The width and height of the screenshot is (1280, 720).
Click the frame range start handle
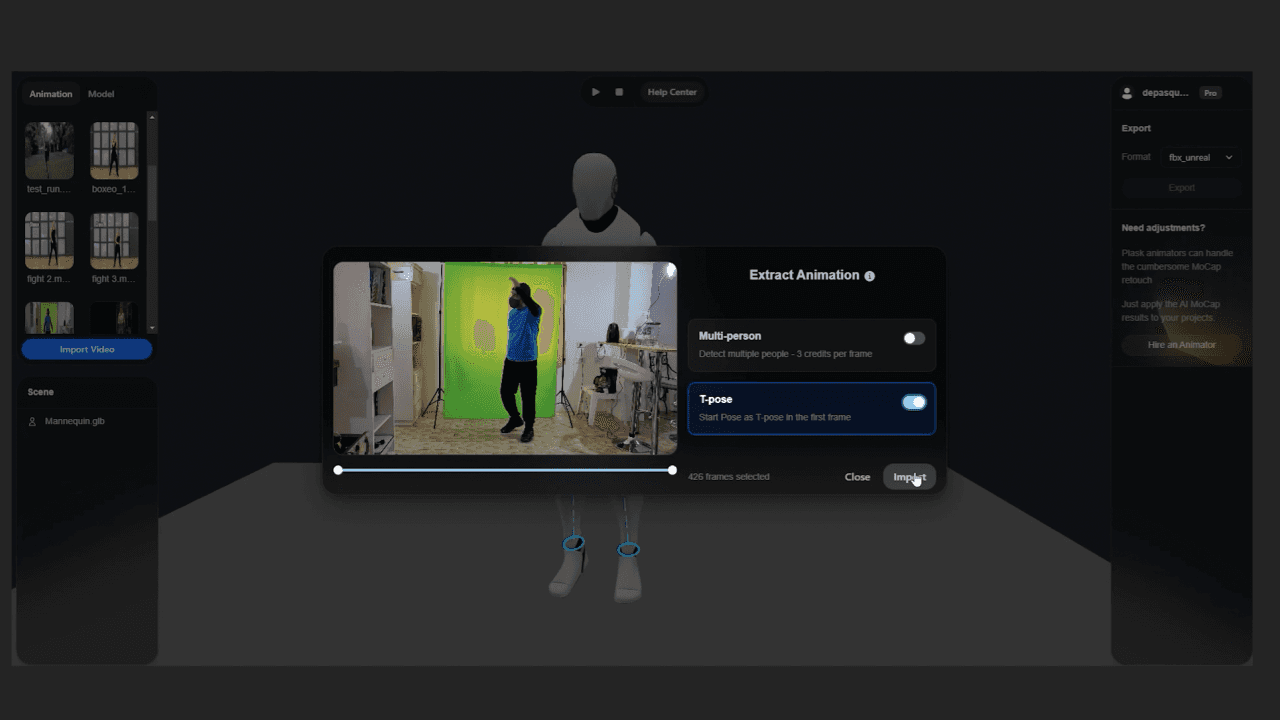tap(338, 470)
